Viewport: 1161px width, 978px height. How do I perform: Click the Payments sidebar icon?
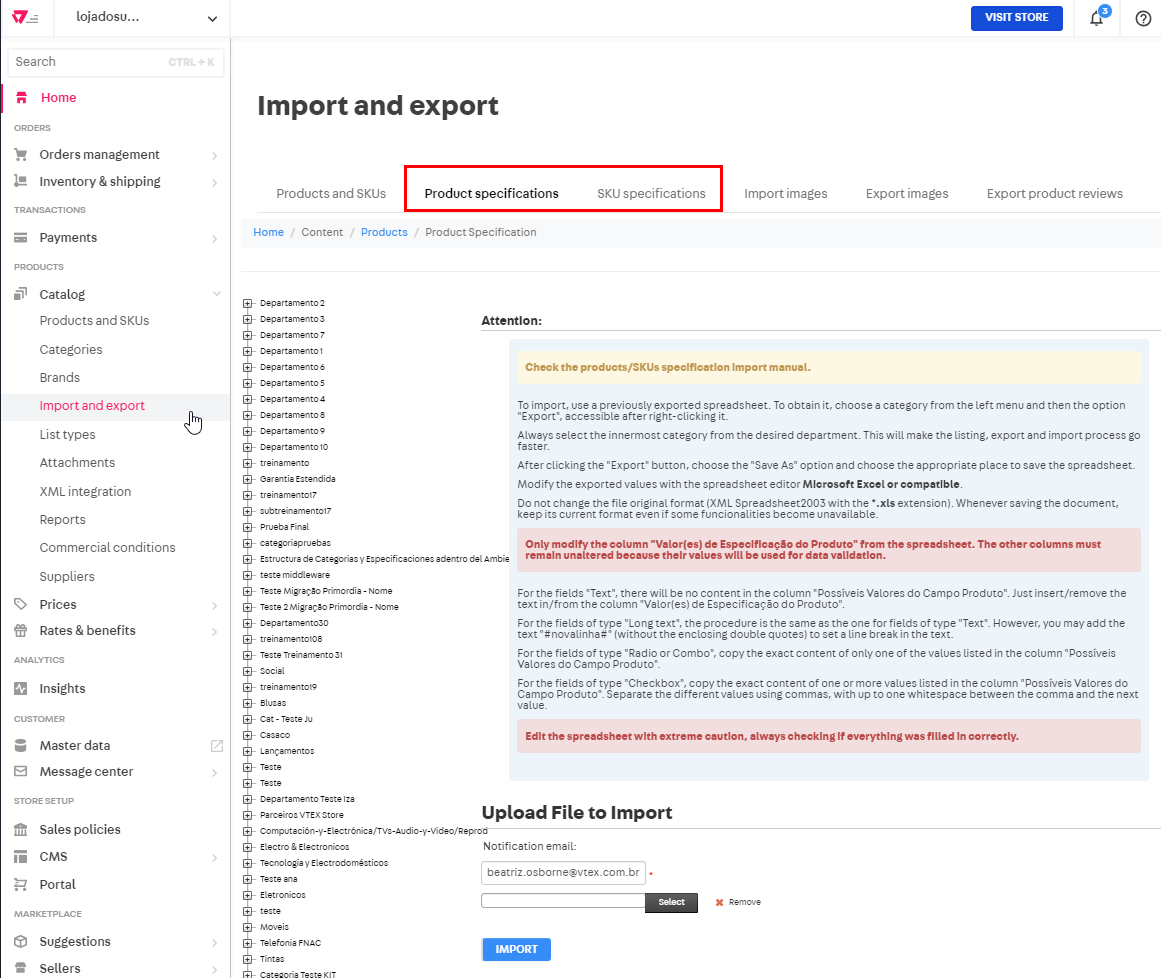pyautogui.click(x=22, y=237)
